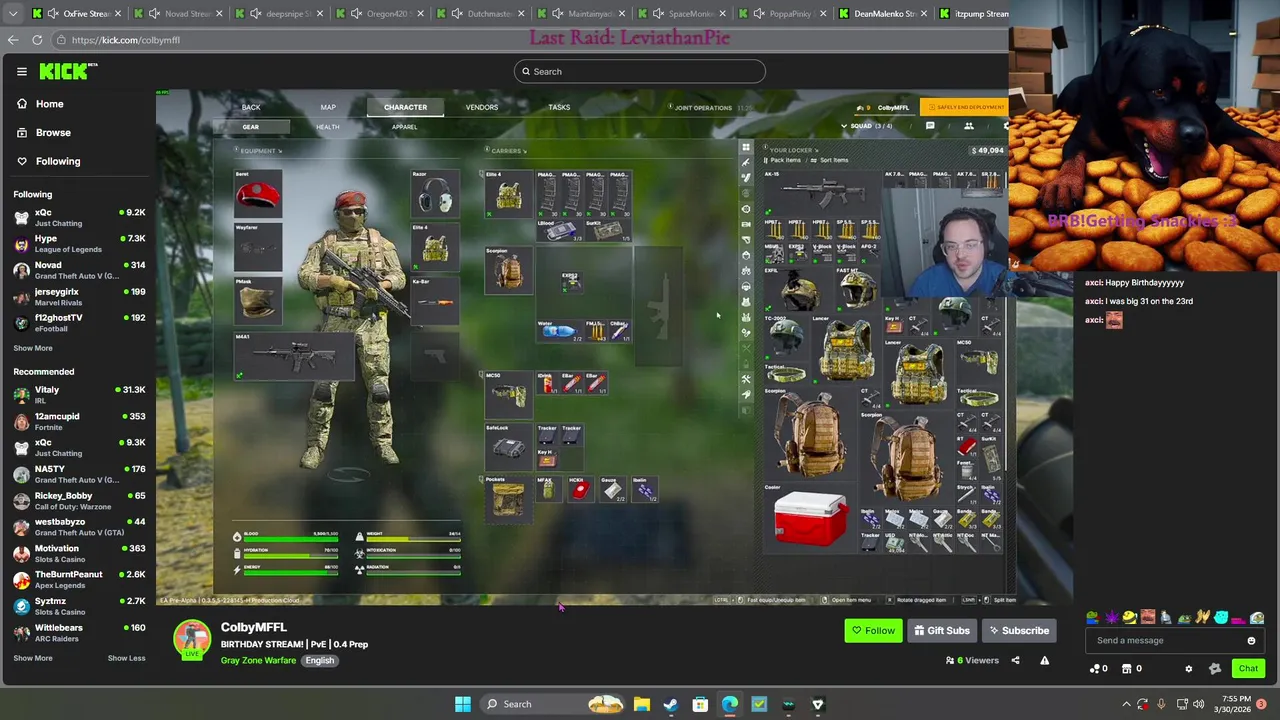
Task: Switch to the itzpump Stream tab
Action: click(x=974, y=14)
